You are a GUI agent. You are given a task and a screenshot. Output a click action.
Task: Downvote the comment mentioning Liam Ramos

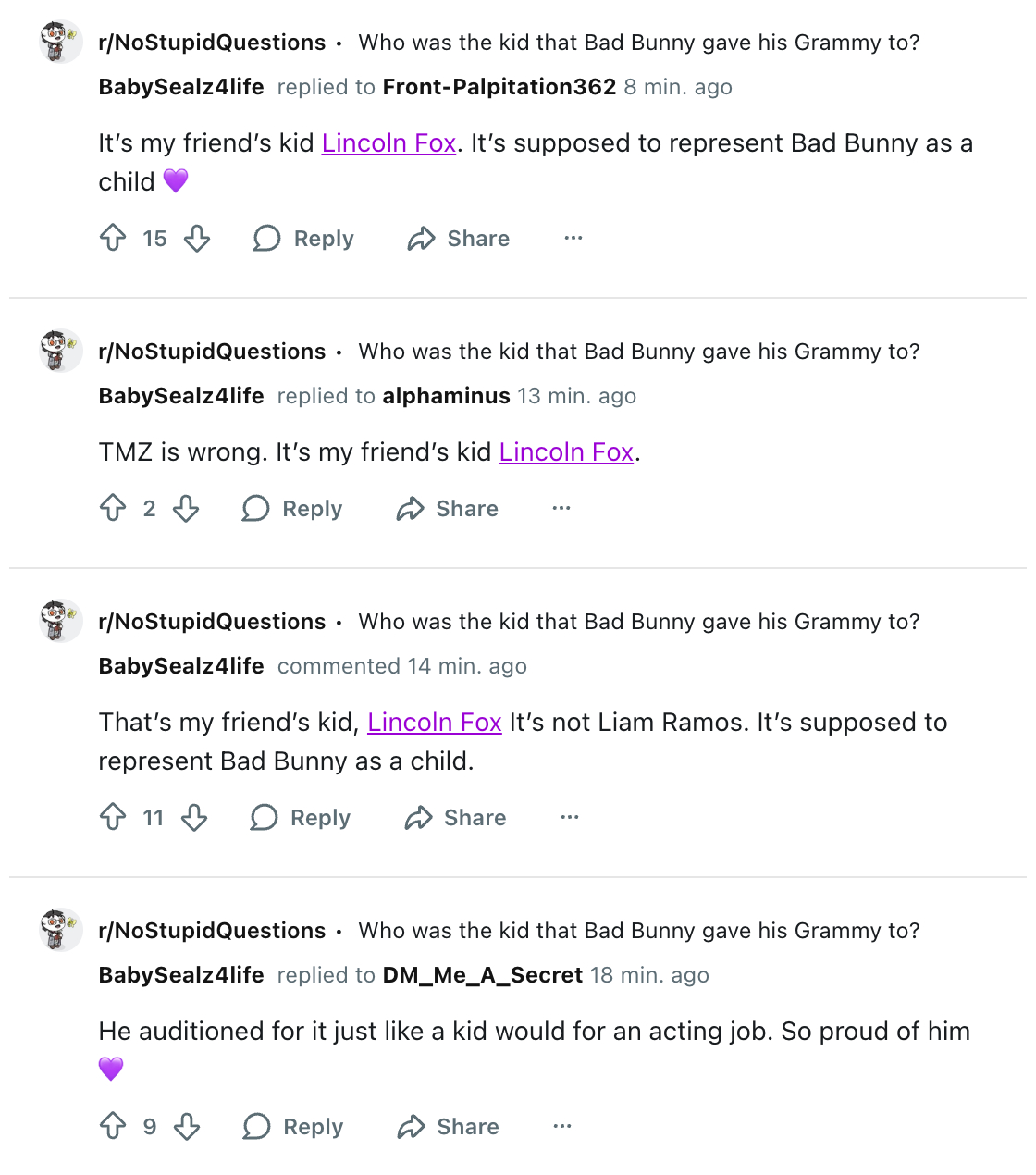pyautogui.click(x=194, y=817)
